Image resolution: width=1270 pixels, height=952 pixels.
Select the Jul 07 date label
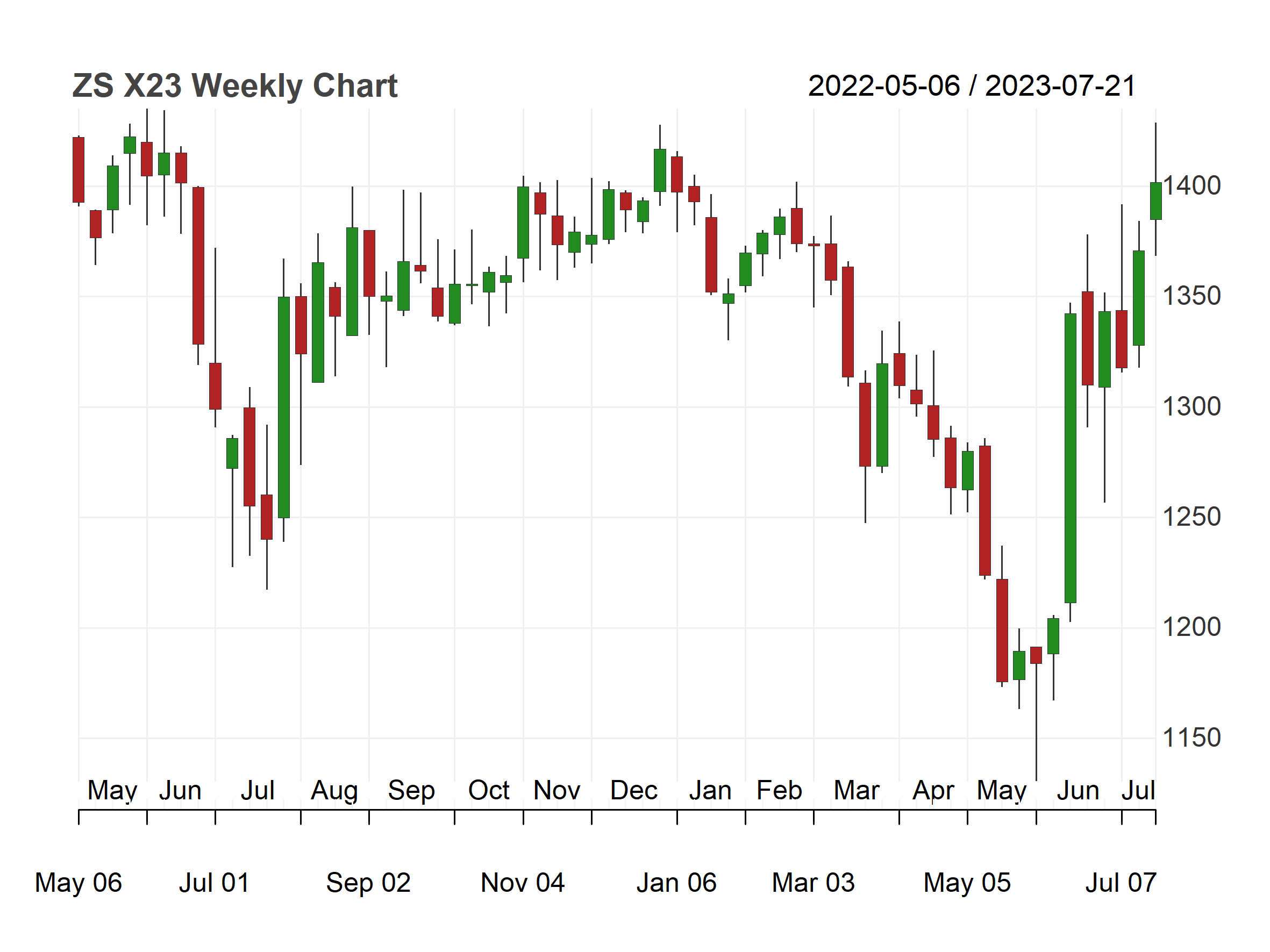pos(1121,883)
